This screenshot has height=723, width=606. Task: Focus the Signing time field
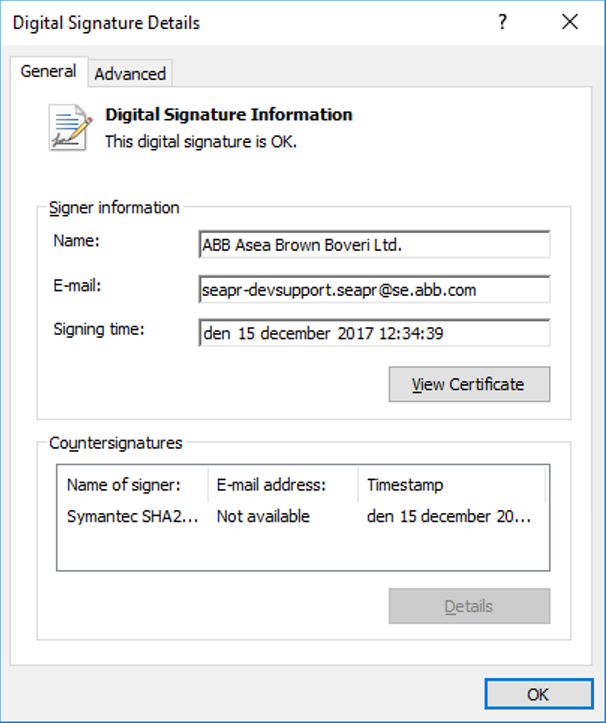click(x=374, y=332)
